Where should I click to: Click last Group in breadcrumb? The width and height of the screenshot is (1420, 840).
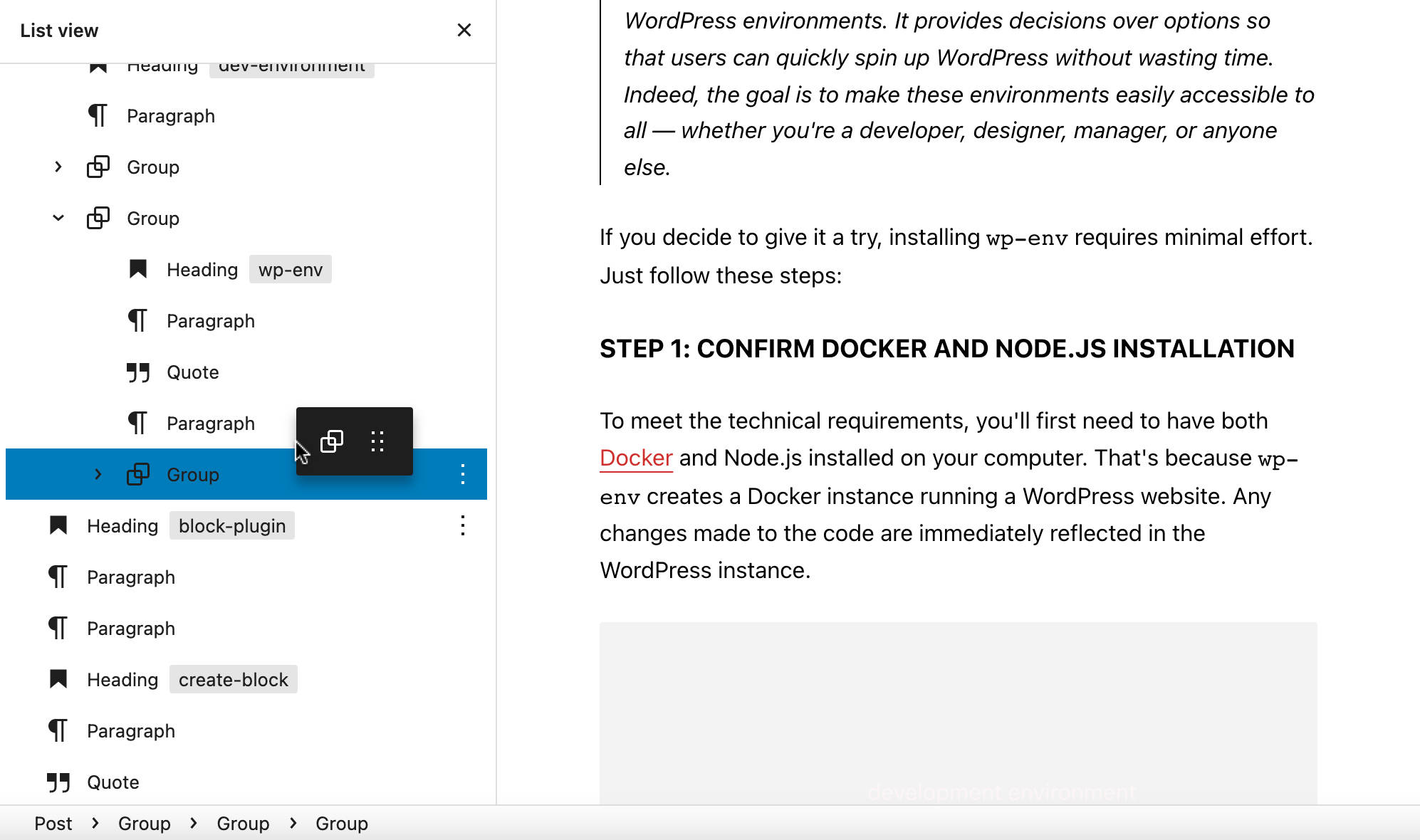341,824
